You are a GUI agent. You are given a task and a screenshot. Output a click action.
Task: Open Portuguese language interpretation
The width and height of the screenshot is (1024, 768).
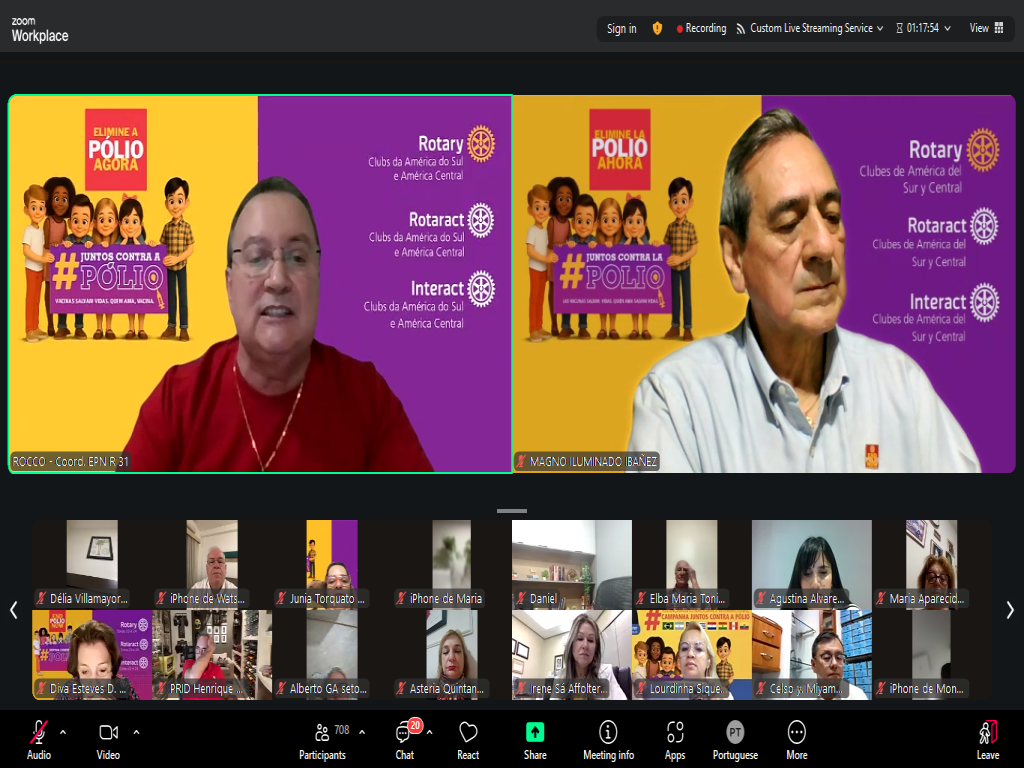(x=735, y=739)
